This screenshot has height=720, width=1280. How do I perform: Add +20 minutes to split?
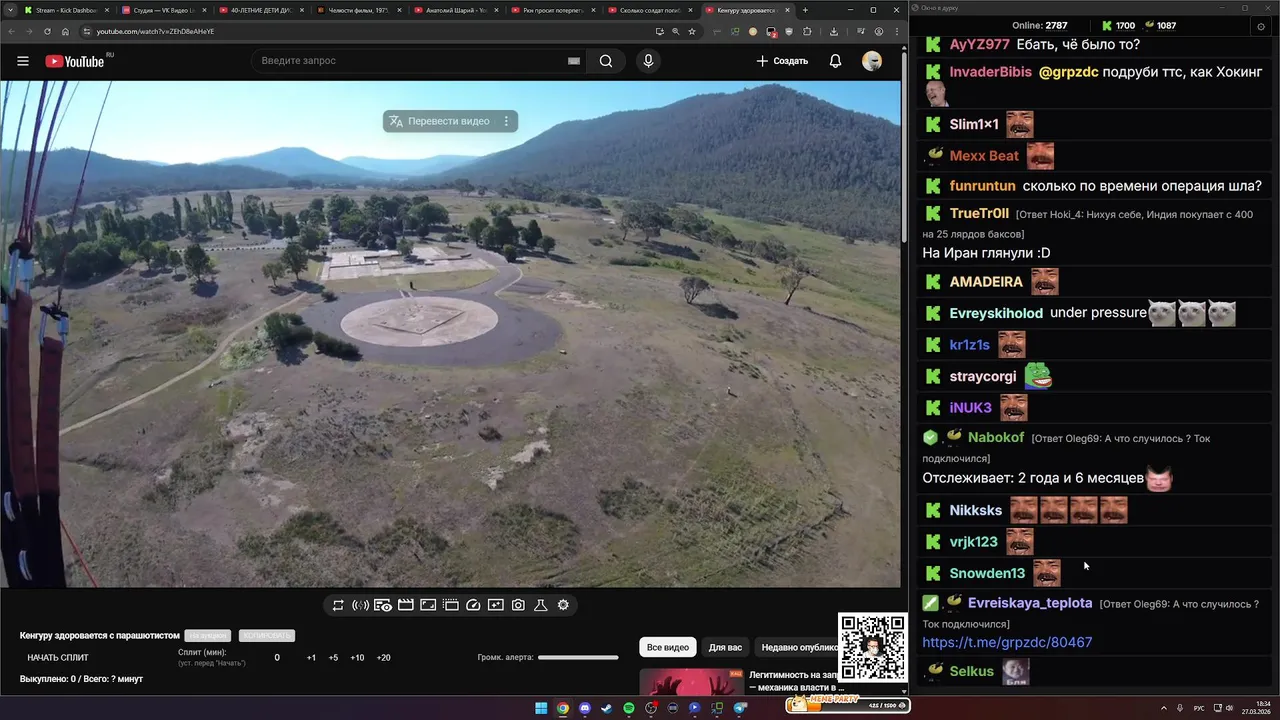[x=383, y=658]
